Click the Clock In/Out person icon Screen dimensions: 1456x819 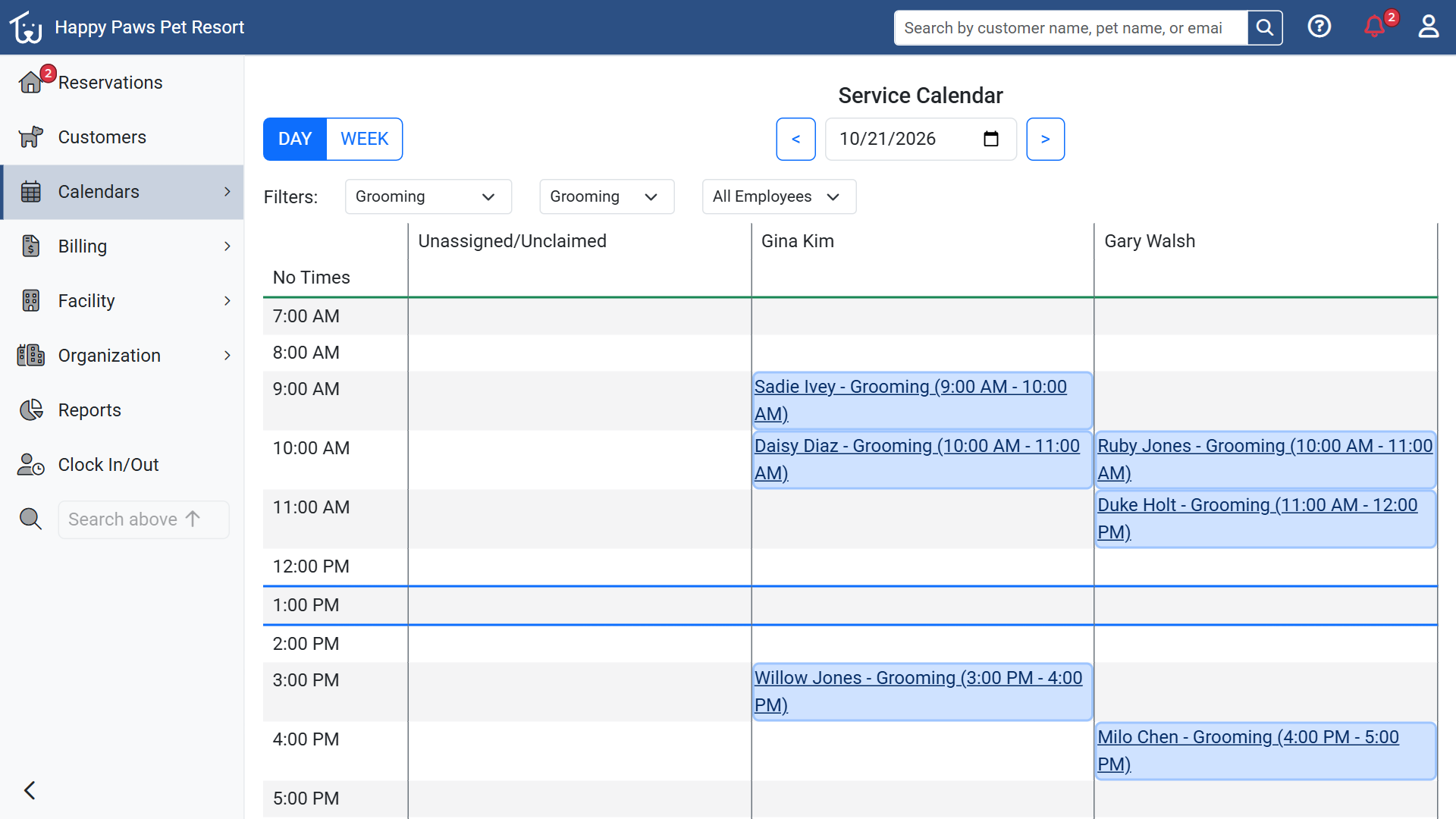(30, 465)
